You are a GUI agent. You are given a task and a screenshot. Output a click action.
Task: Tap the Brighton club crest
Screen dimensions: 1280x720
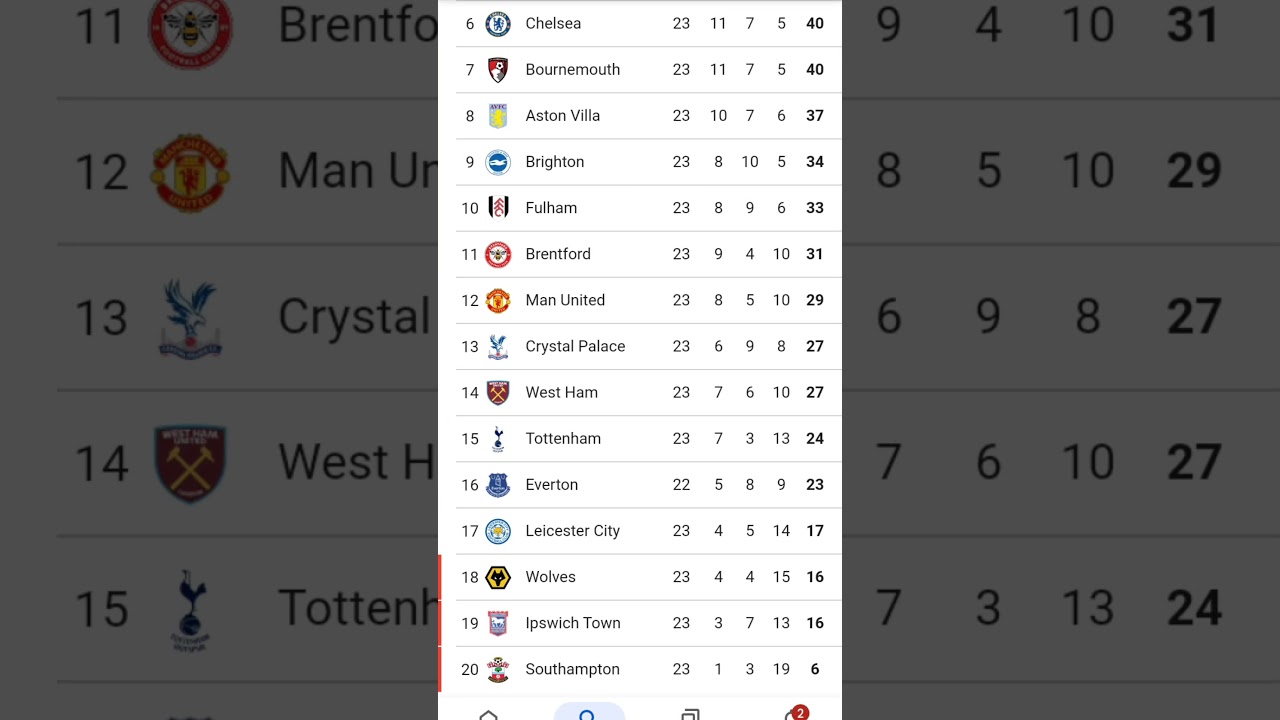[x=498, y=162]
